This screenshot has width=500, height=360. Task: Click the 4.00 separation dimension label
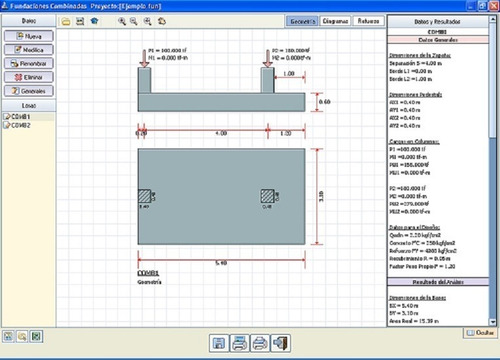221,133
